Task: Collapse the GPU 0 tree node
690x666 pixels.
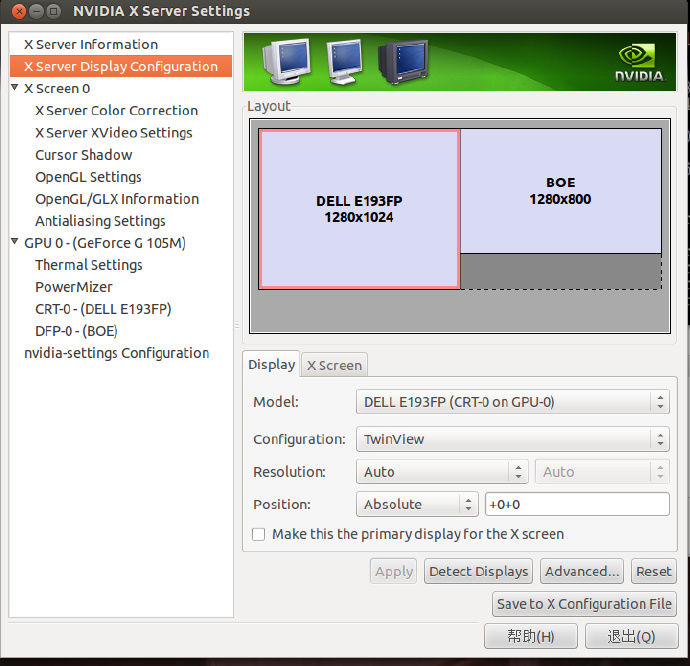Action: [x=15, y=242]
